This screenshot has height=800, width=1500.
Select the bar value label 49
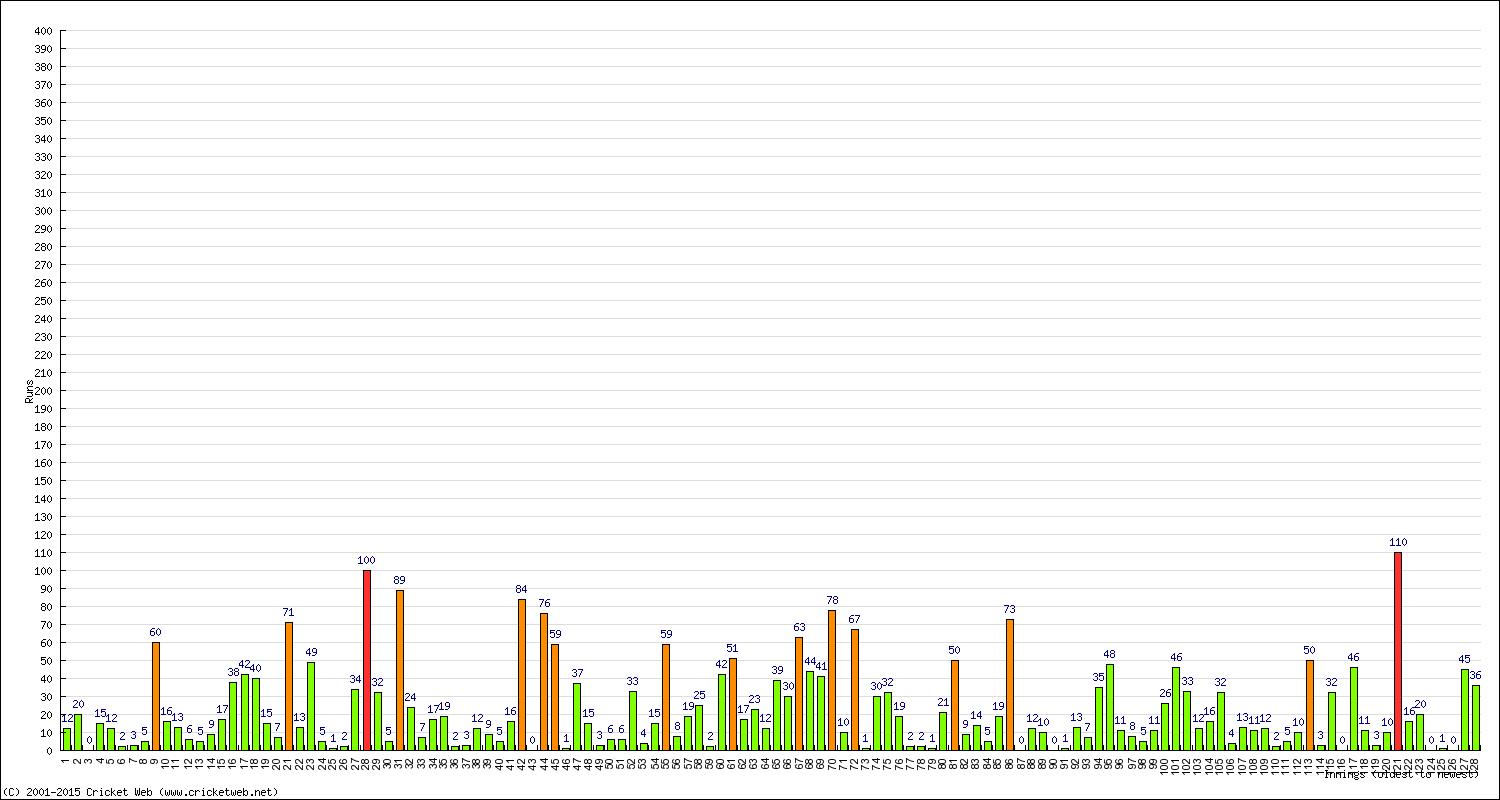click(311, 652)
